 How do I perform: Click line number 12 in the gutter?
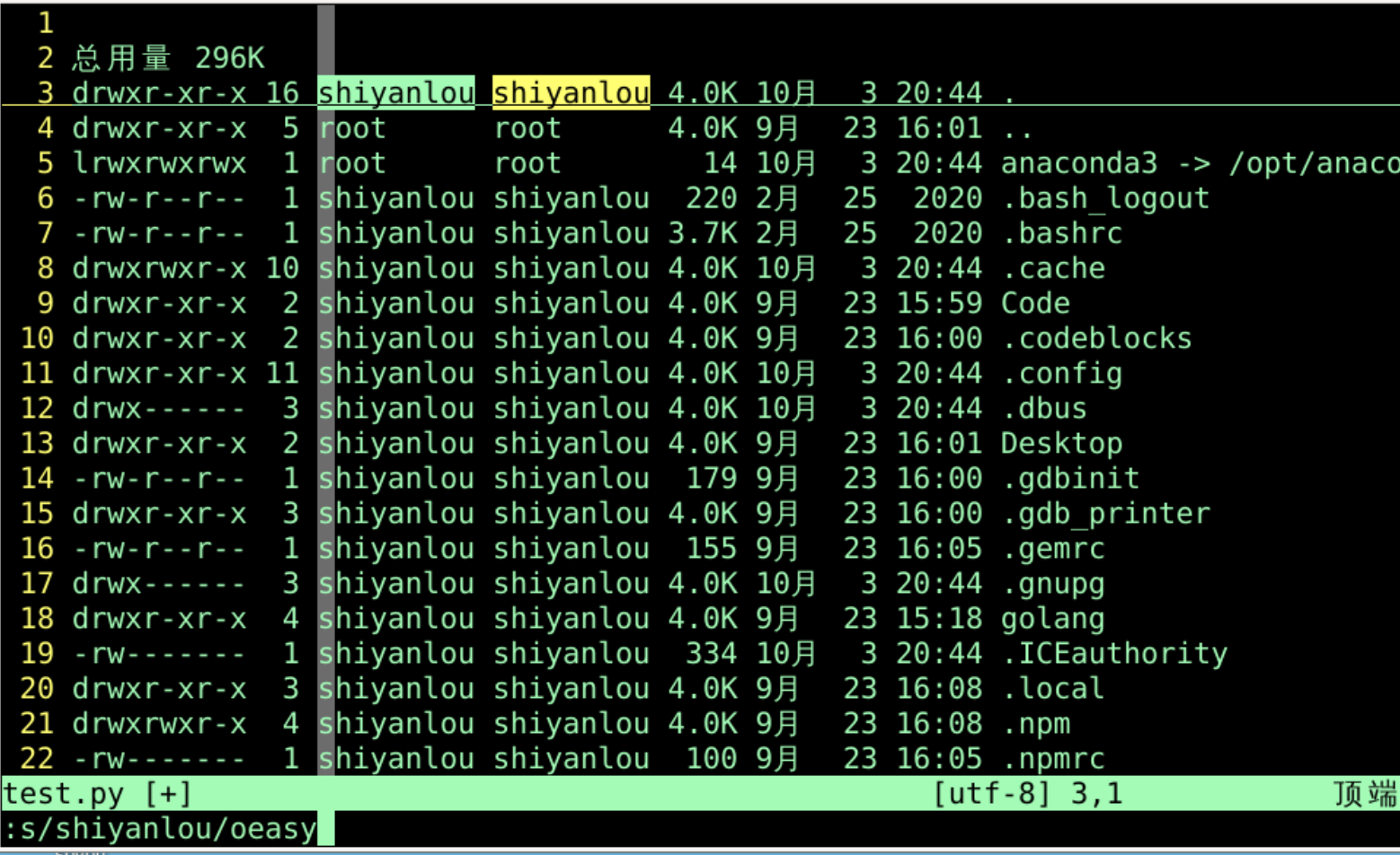pyautogui.click(x=37, y=409)
